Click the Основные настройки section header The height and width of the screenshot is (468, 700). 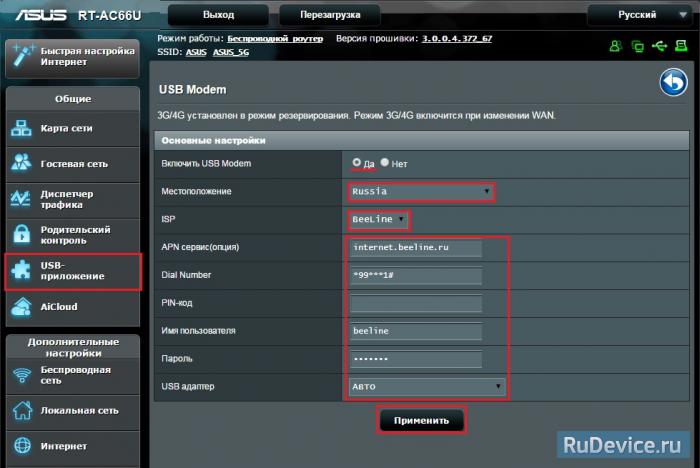421,141
